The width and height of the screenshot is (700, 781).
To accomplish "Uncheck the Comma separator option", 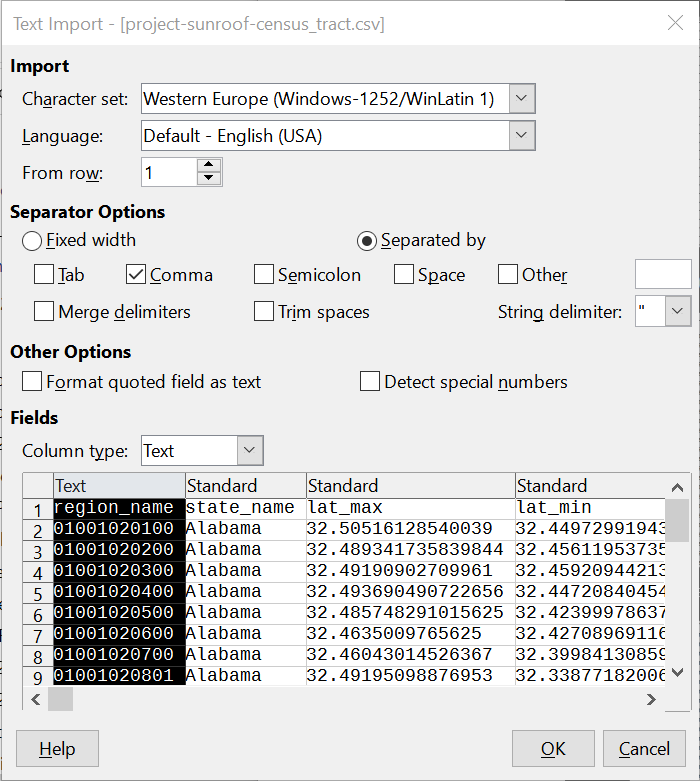I will coord(137,275).
